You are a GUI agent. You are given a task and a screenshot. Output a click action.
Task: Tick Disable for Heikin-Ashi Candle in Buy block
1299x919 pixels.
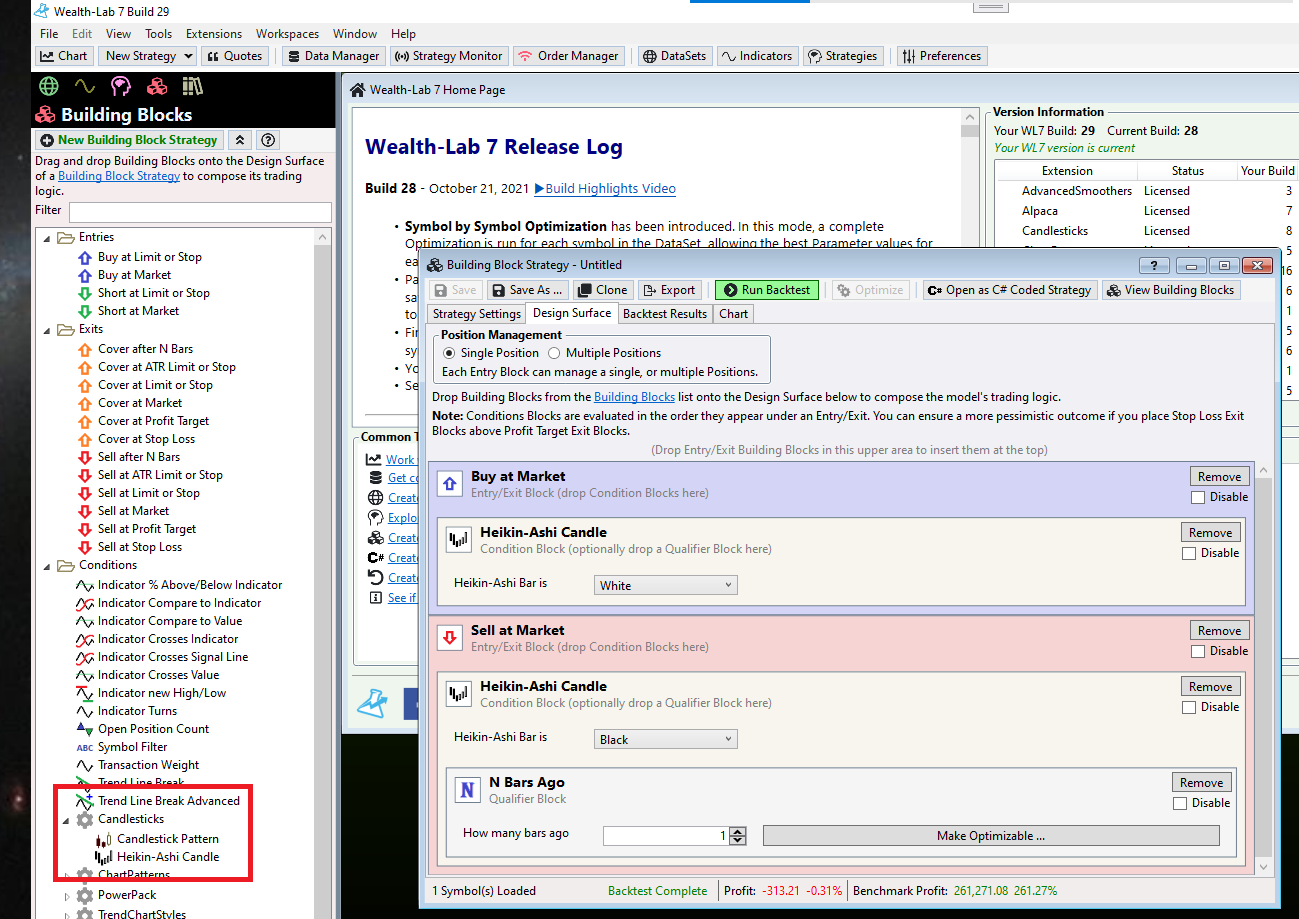(x=1189, y=553)
